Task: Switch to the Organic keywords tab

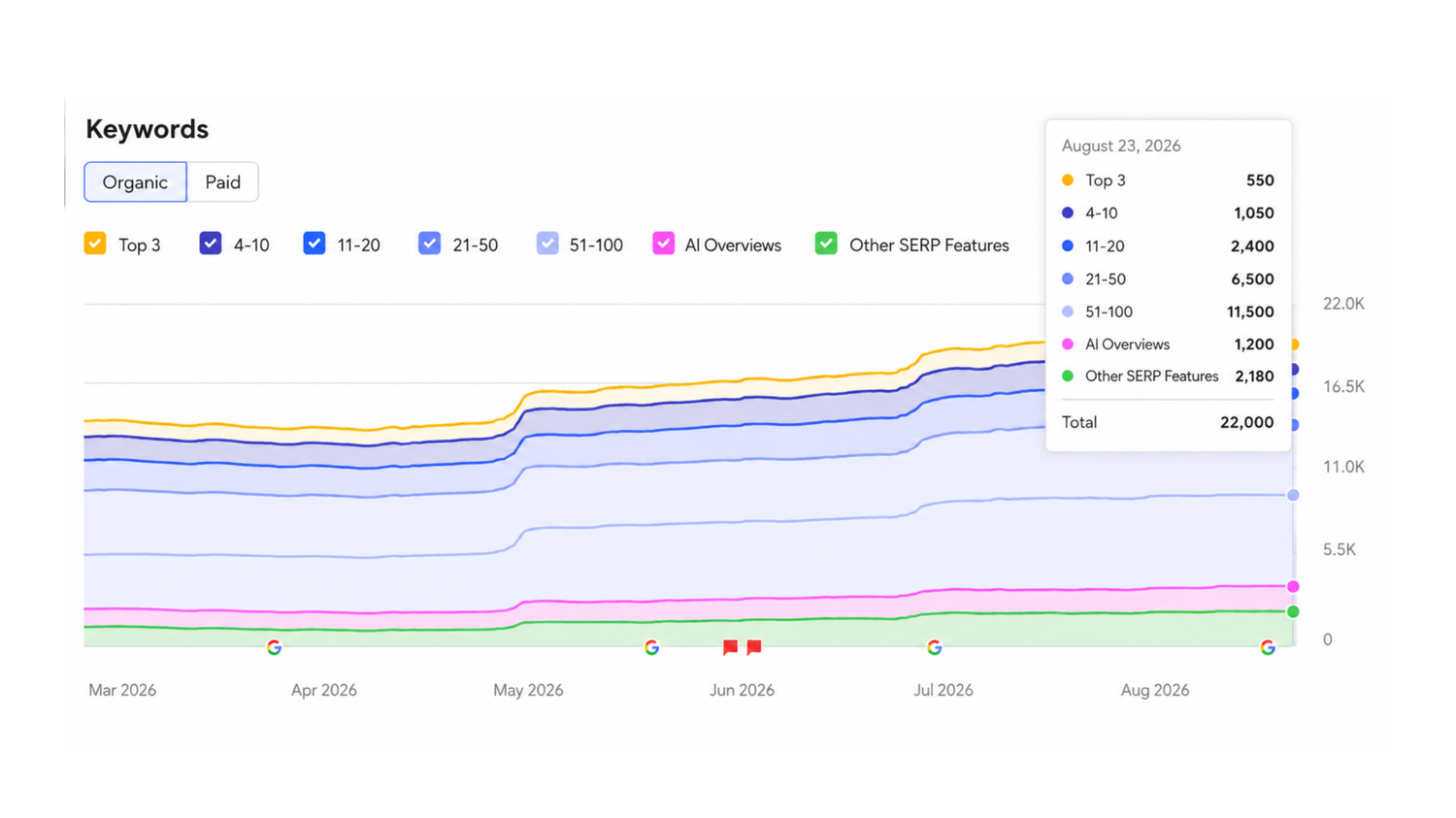Action: point(135,182)
